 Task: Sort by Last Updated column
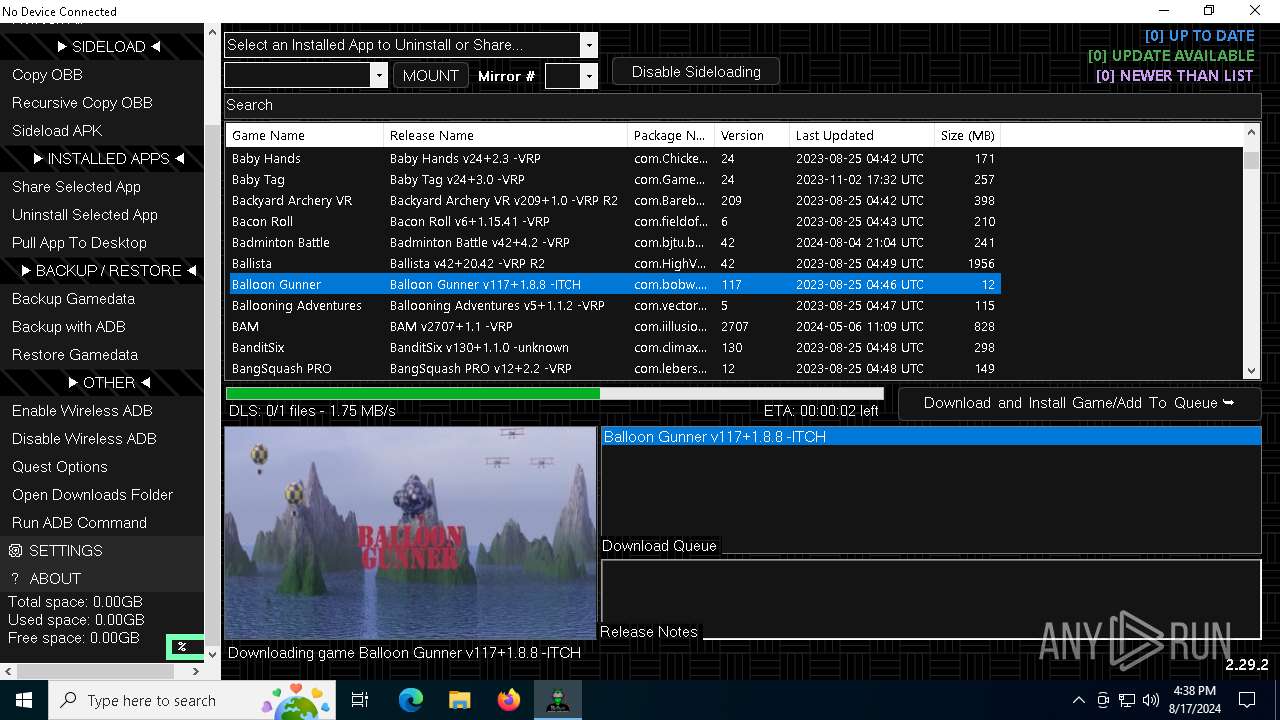tap(861, 135)
